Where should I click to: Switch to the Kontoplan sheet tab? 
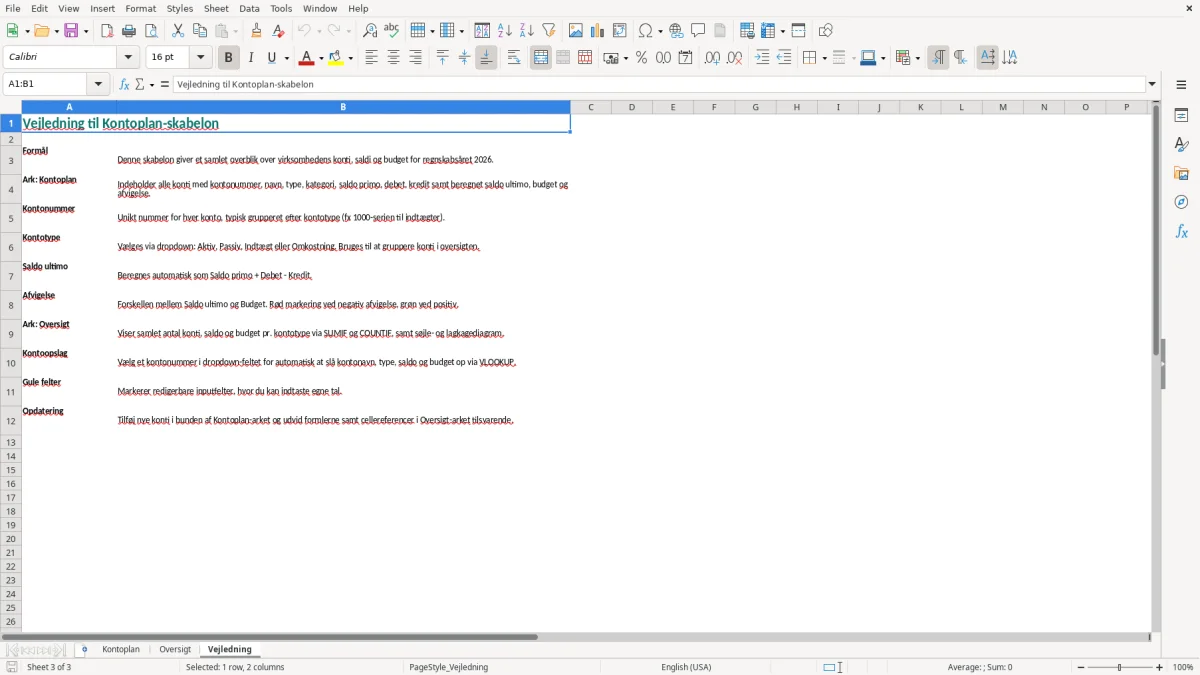click(x=121, y=649)
